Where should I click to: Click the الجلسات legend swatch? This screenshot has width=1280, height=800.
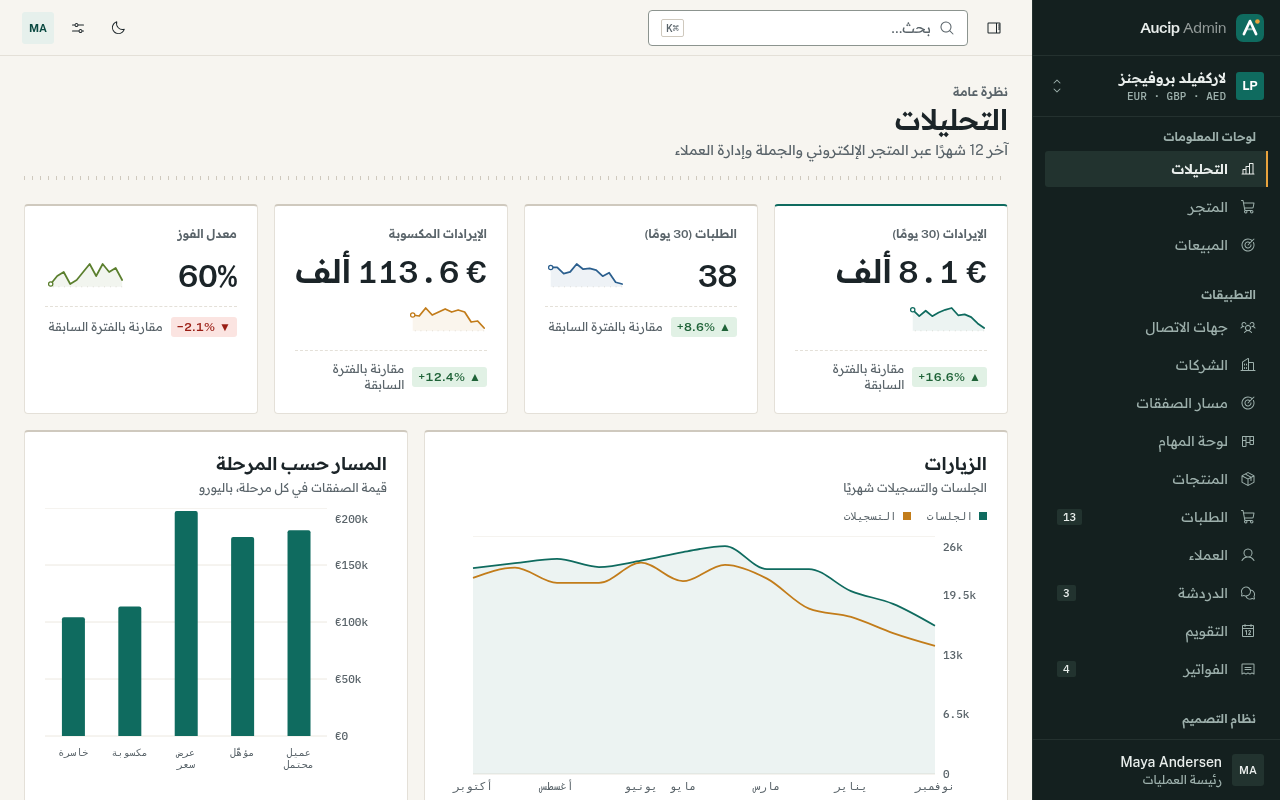(x=983, y=516)
